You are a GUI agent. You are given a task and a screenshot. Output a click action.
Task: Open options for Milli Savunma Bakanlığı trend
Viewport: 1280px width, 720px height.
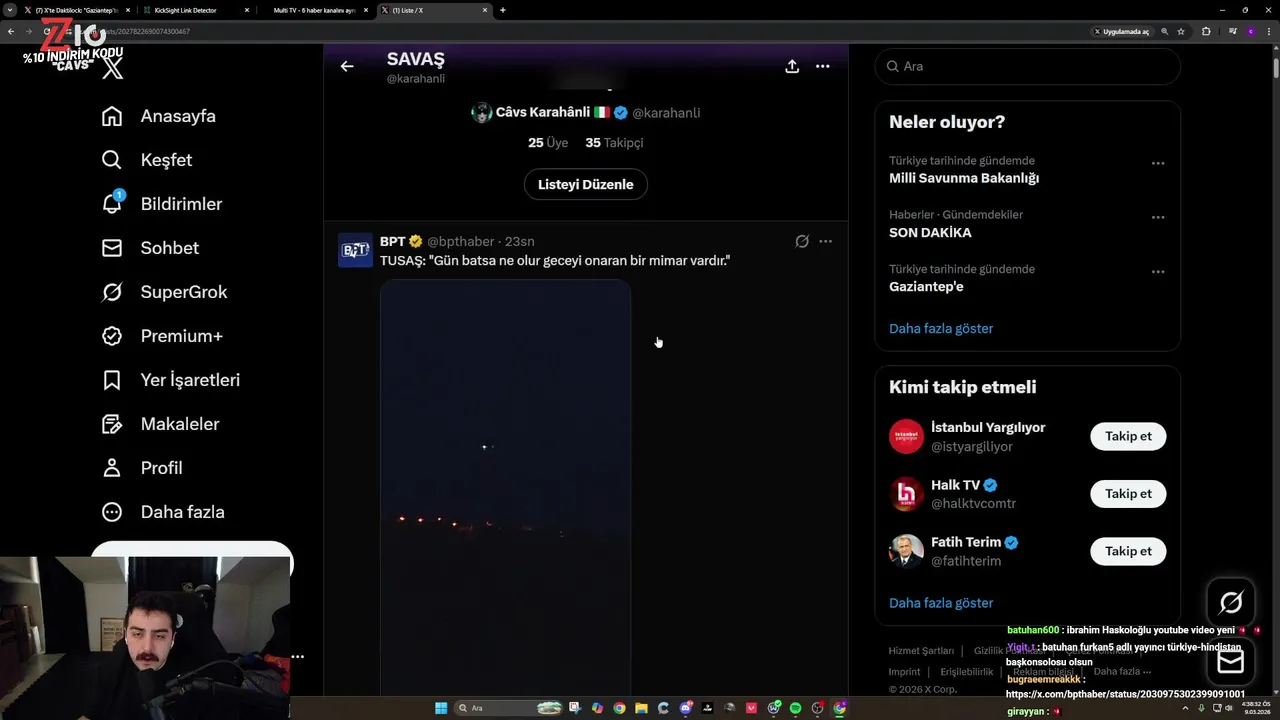tap(1158, 163)
